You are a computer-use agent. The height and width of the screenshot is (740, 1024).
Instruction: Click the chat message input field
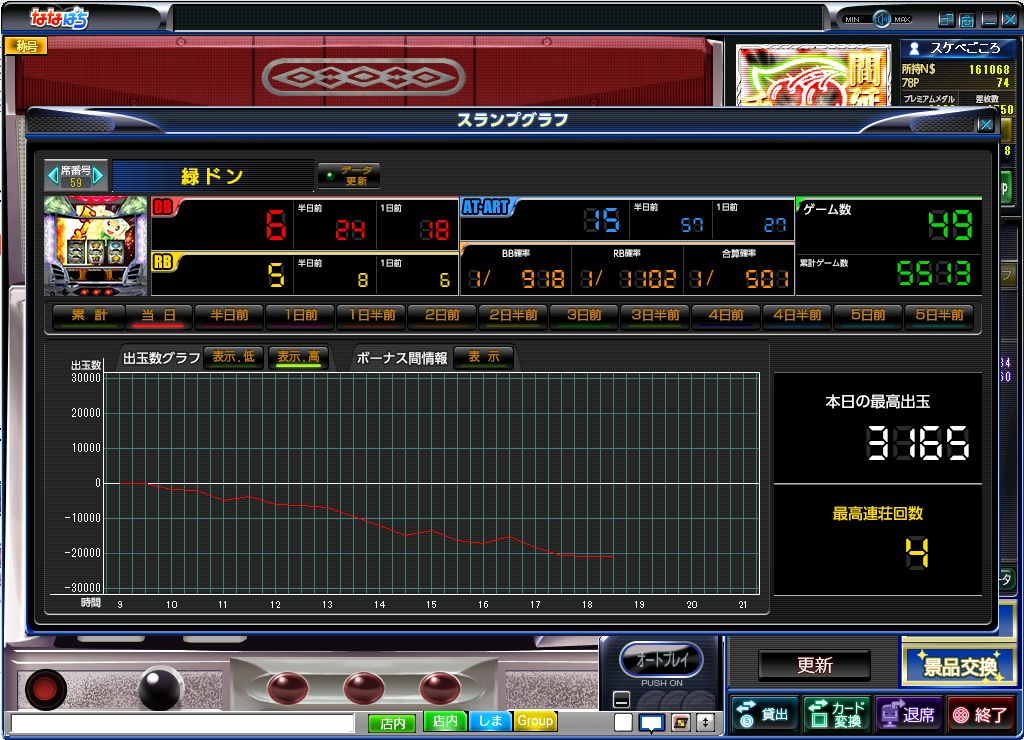click(182, 723)
